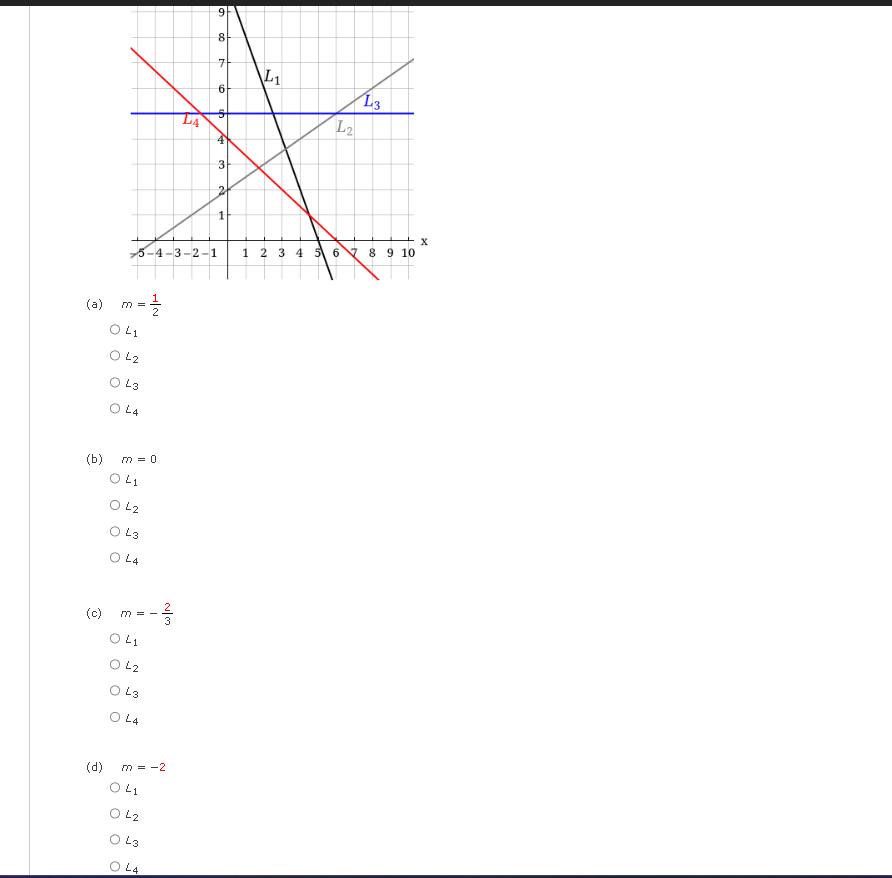The image size is (892, 878).
Task: Select L1 for question (c)
Action: 116,639
